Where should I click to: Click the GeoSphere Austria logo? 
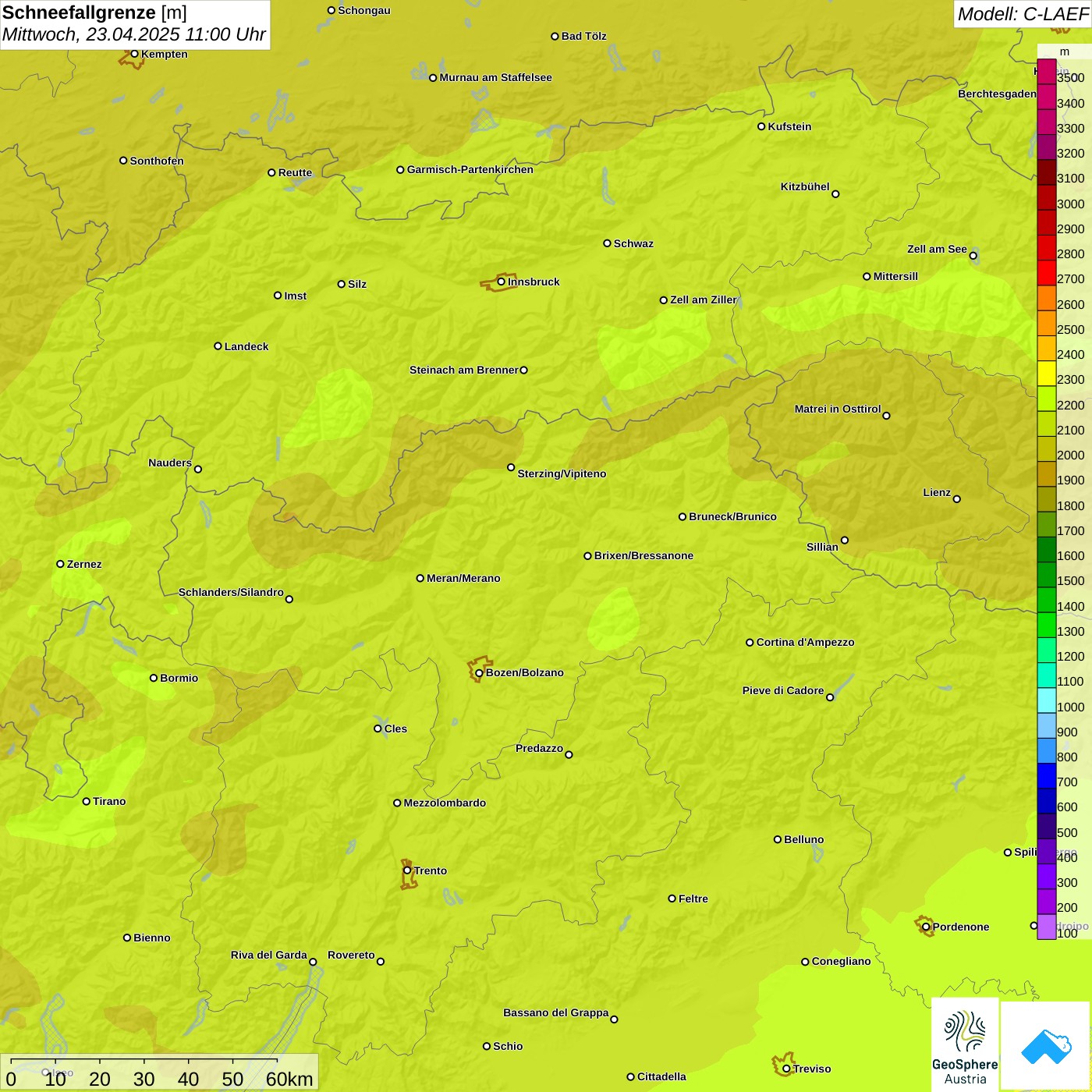(965, 1045)
